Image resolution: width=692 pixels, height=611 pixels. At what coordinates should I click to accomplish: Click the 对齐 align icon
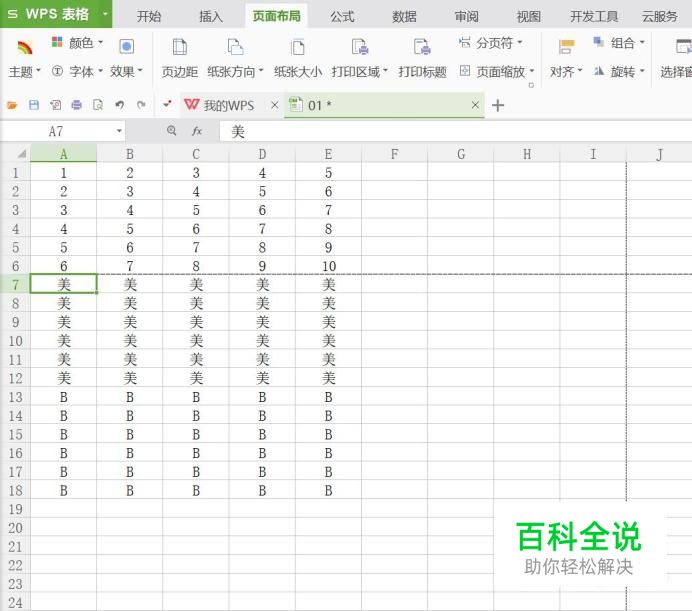(x=566, y=46)
